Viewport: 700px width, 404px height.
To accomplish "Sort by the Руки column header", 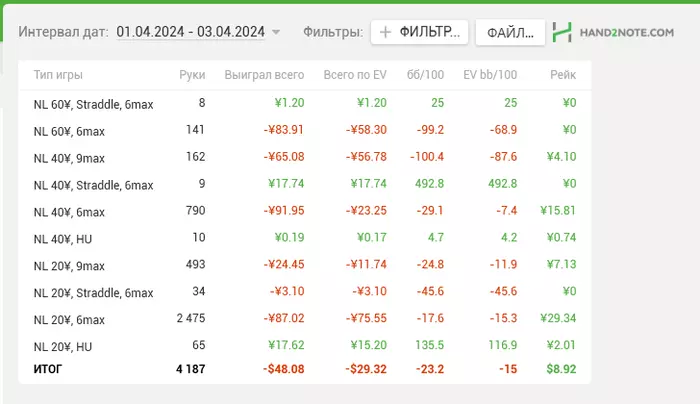I will click(192, 75).
